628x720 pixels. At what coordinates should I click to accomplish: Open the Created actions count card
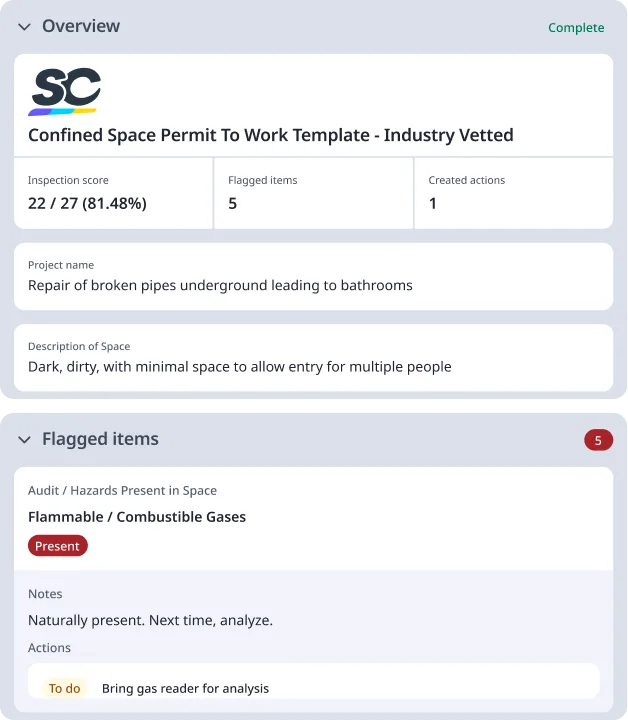(x=513, y=193)
